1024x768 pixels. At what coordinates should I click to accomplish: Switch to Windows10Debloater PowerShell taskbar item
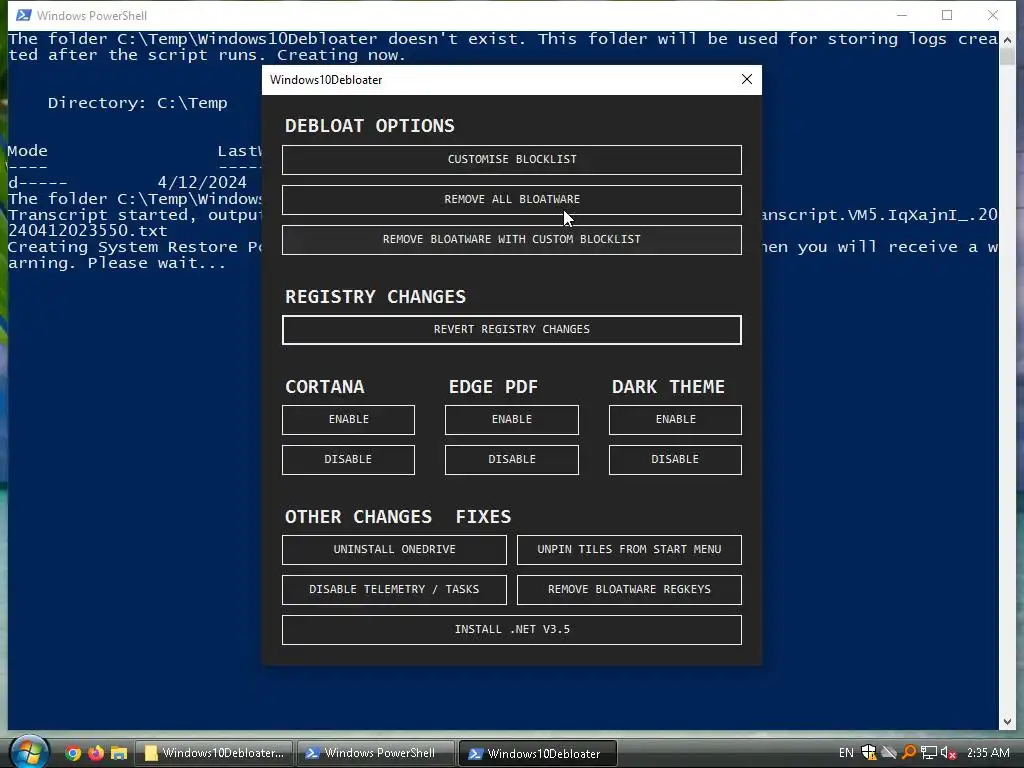[x=538, y=753]
